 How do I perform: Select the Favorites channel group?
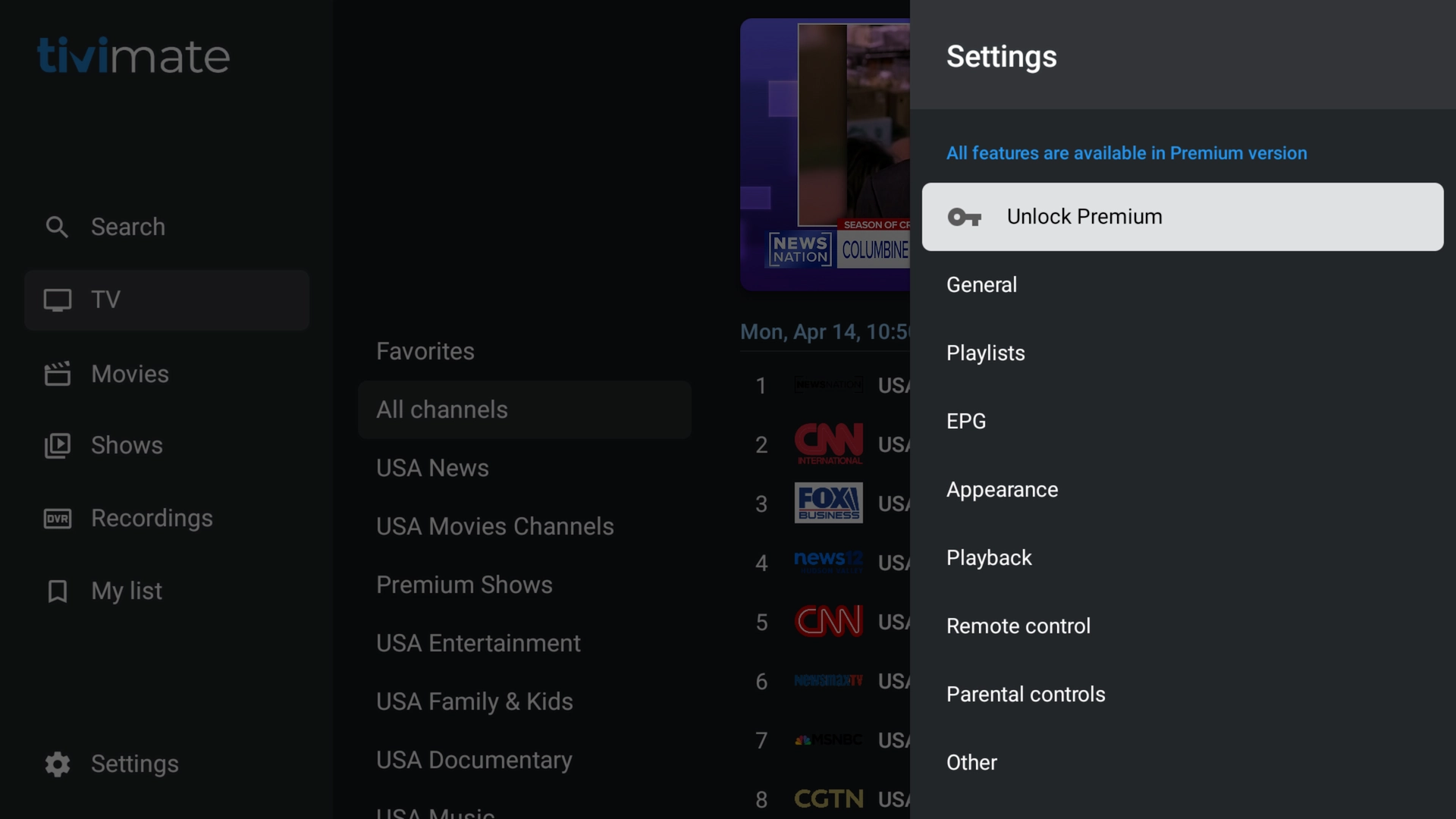click(x=524, y=351)
